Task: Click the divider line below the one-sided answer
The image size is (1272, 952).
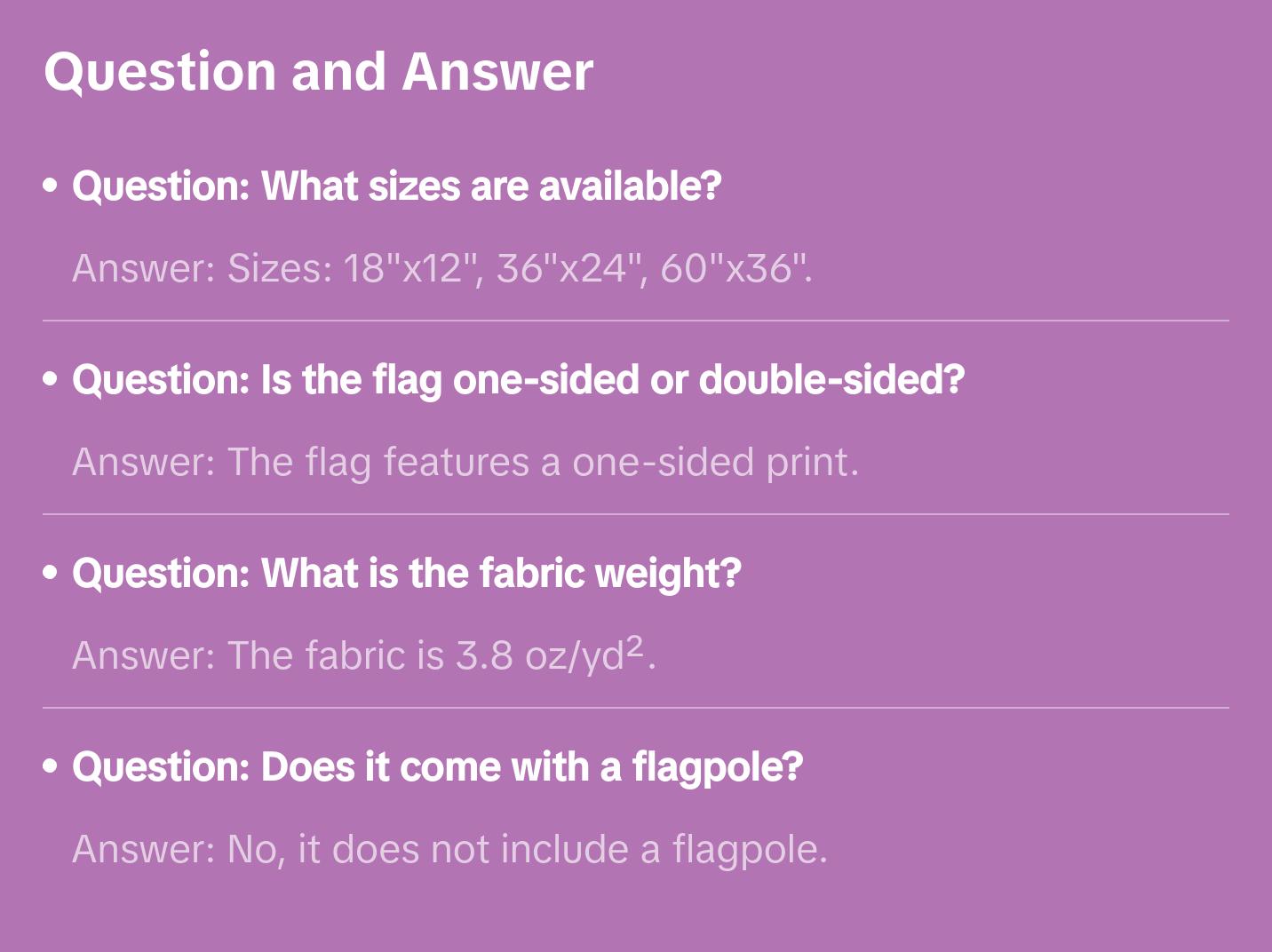Action: point(635,514)
